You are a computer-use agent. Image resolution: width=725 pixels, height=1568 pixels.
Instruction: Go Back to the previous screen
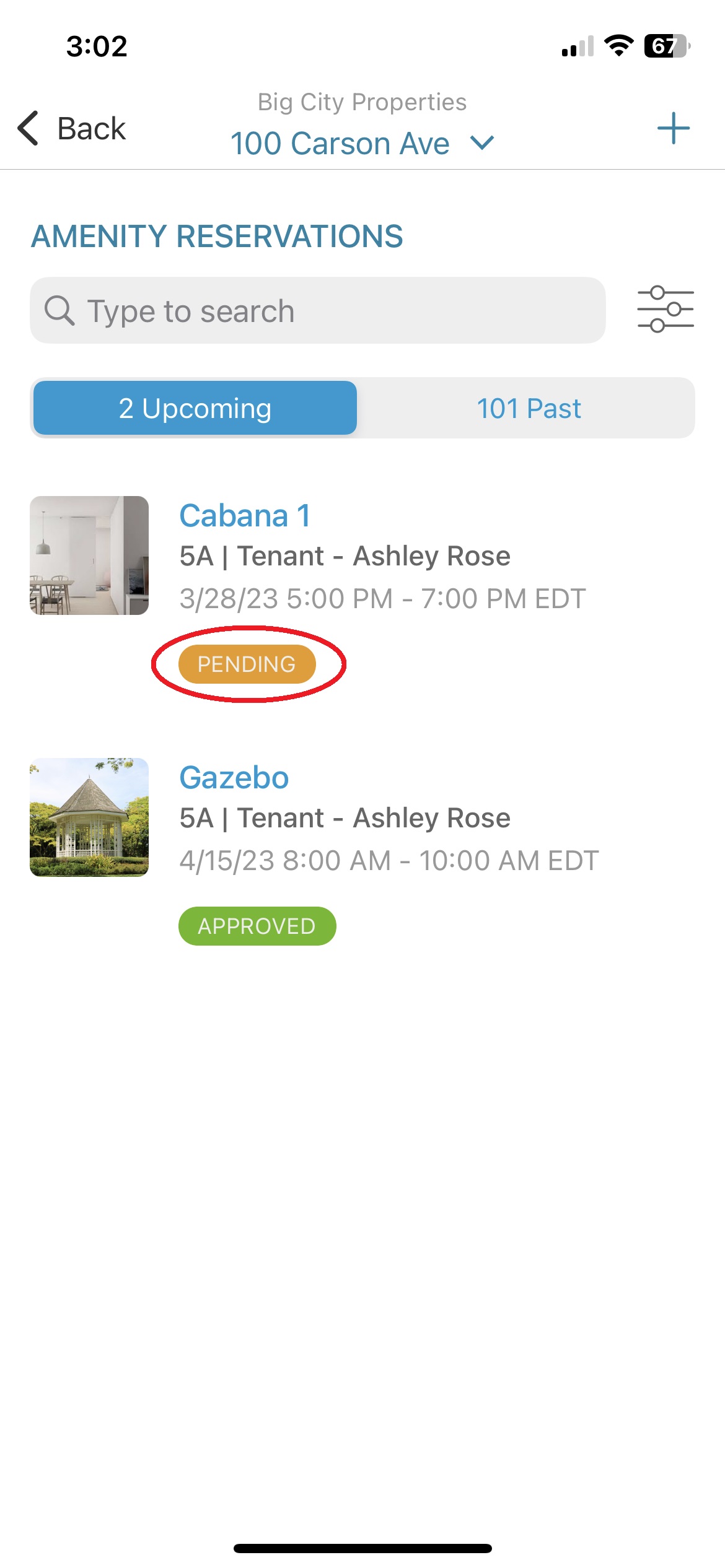[x=71, y=128]
